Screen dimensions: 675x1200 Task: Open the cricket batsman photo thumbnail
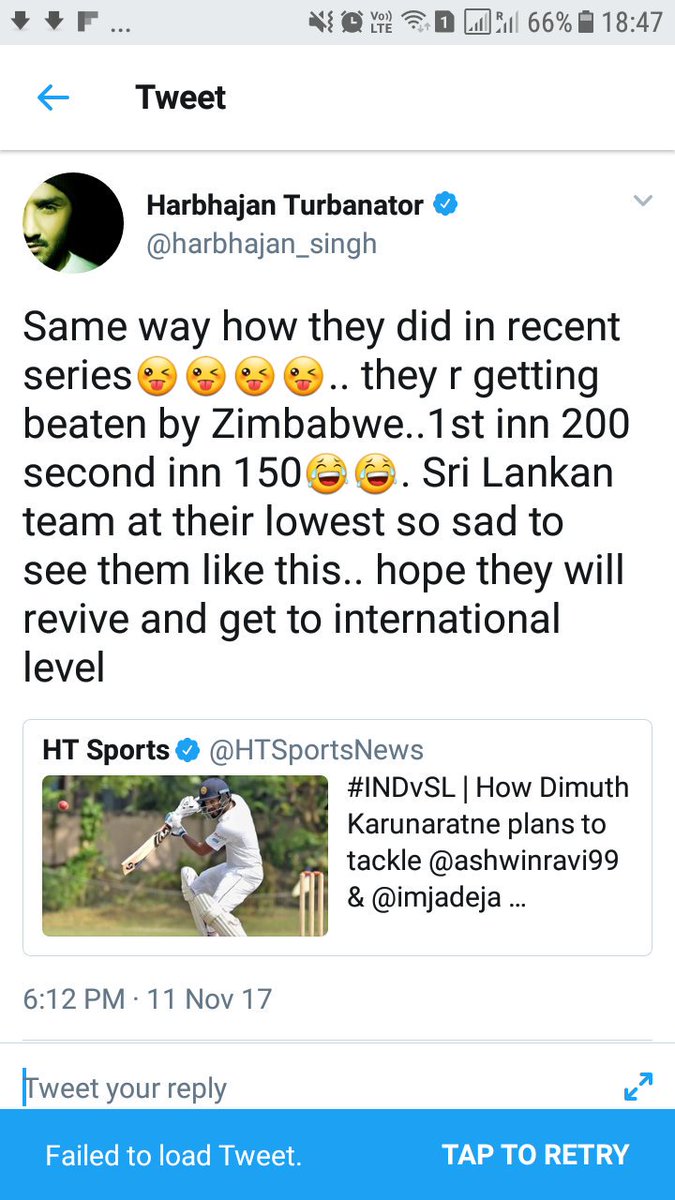tap(185, 856)
